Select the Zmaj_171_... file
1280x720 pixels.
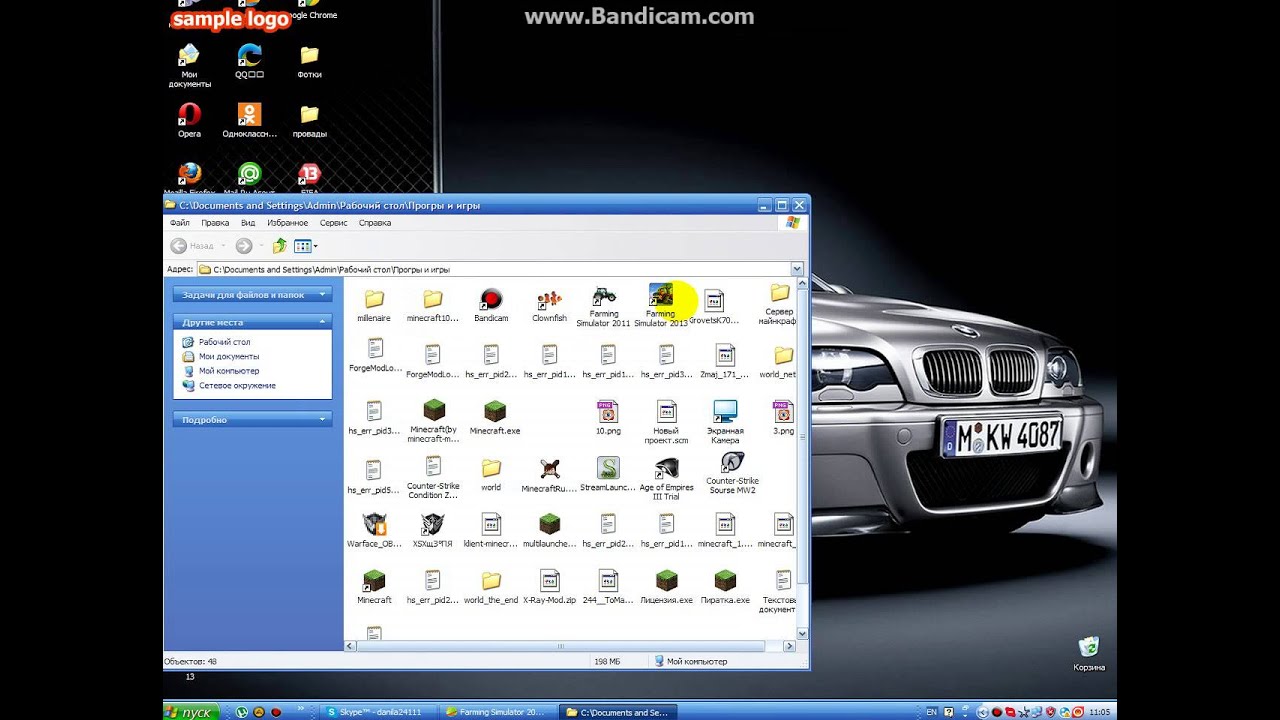725,361
